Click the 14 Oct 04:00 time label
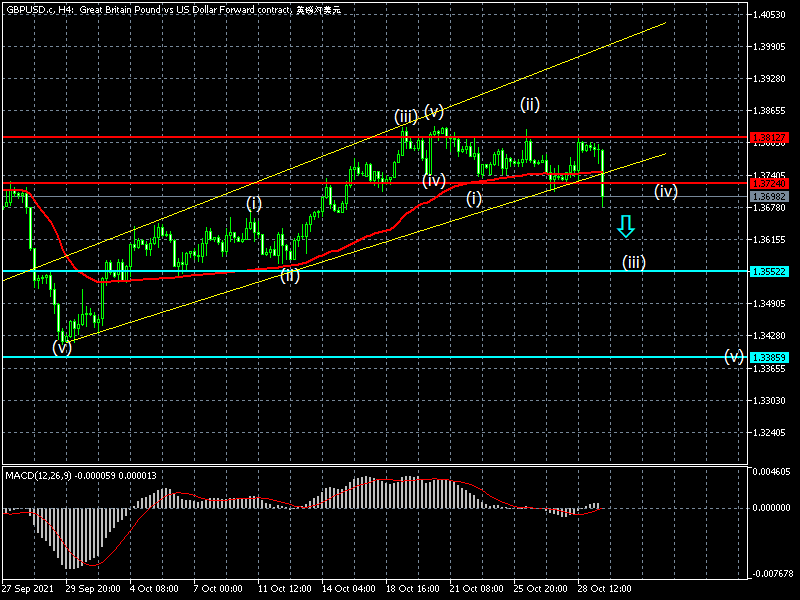 point(349,589)
